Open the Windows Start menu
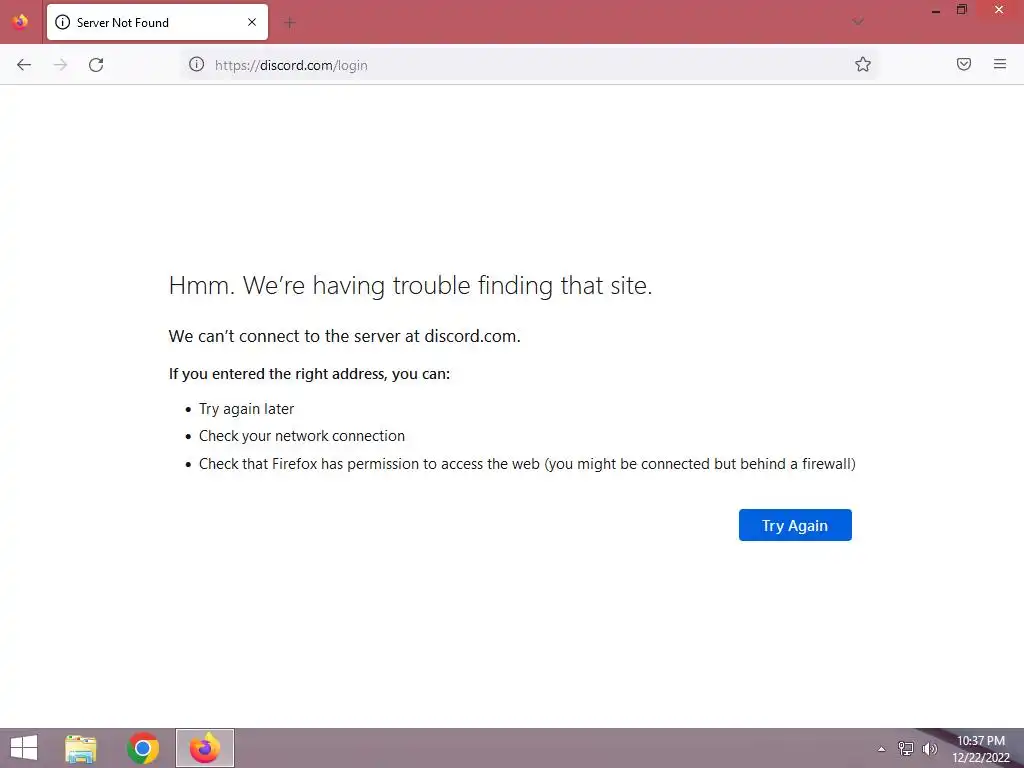Viewport: 1024px width, 768px height. 24,748
